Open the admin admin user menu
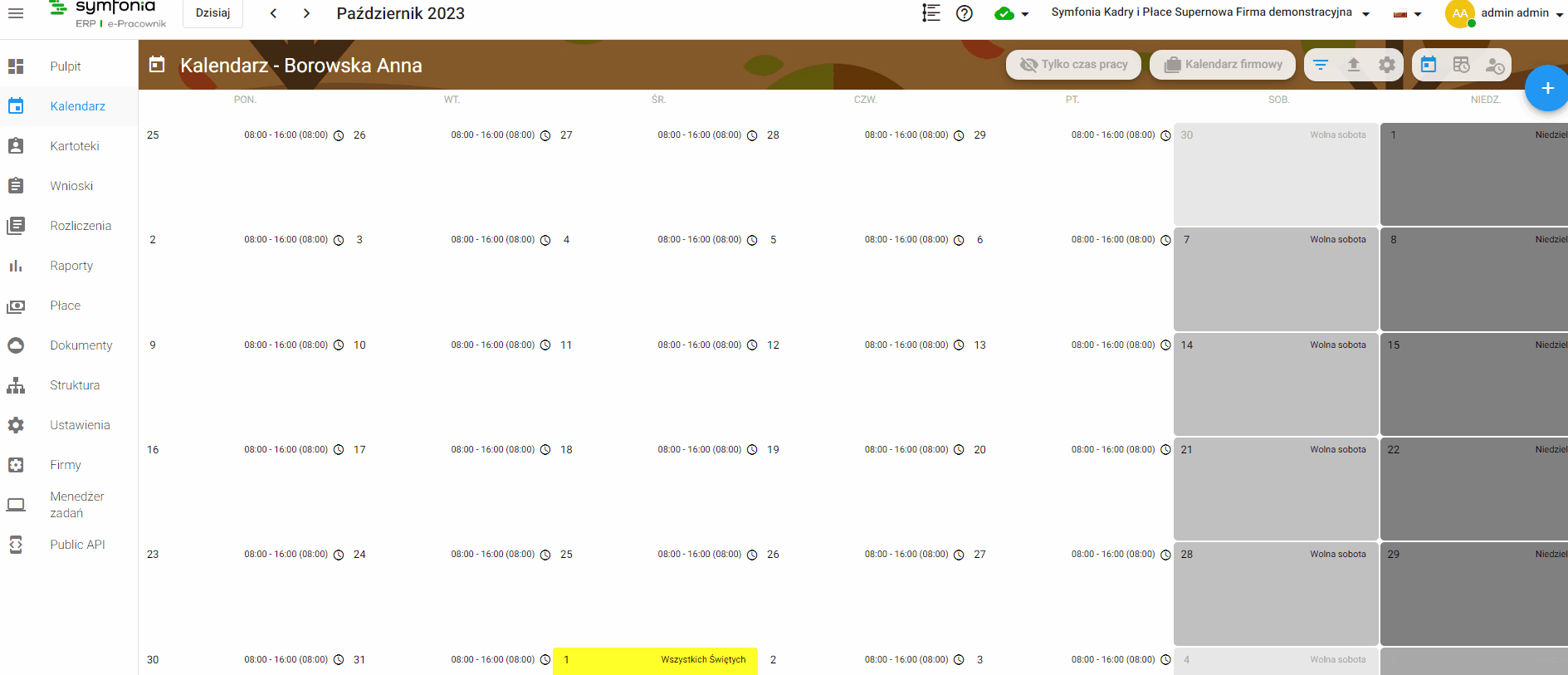Image resolution: width=1568 pixels, height=675 pixels. [x=1522, y=13]
